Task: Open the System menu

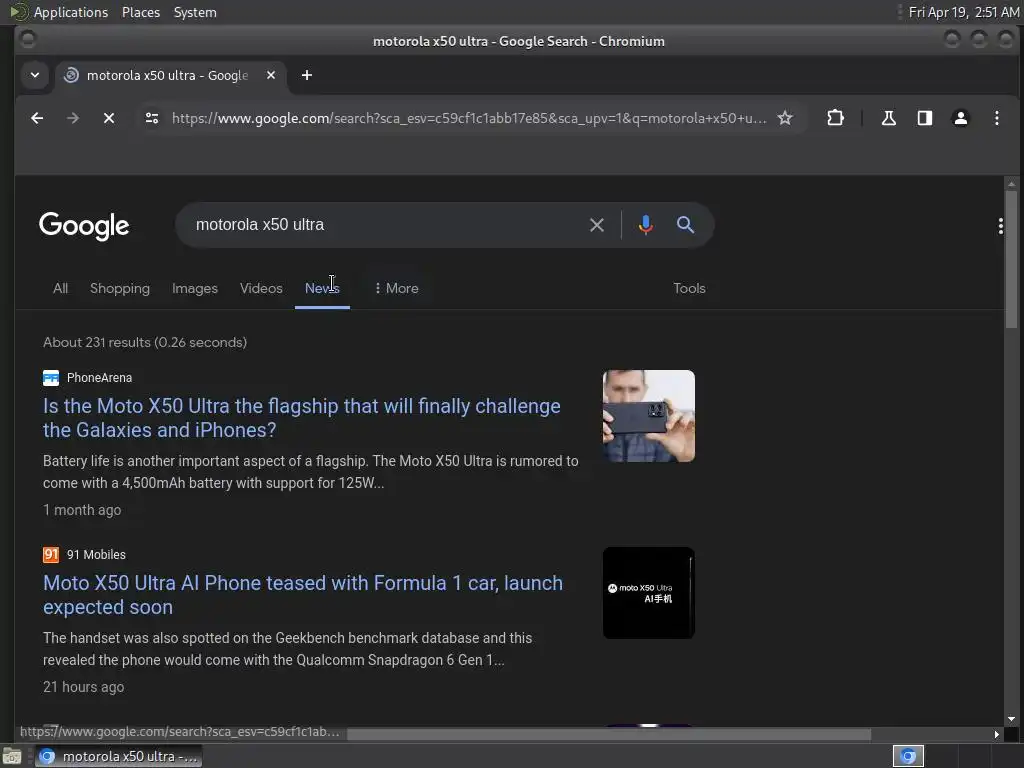Action: click(x=195, y=12)
